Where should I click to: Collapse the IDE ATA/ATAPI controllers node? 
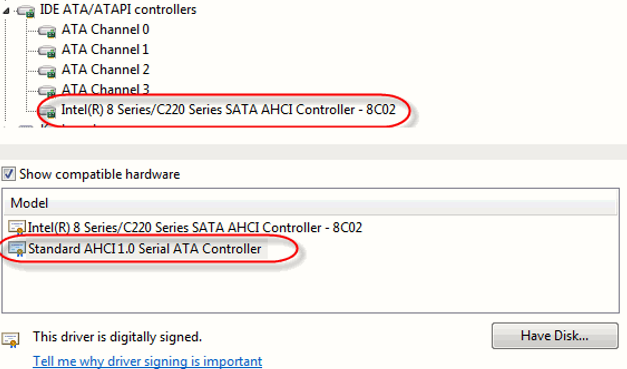(x=6, y=11)
